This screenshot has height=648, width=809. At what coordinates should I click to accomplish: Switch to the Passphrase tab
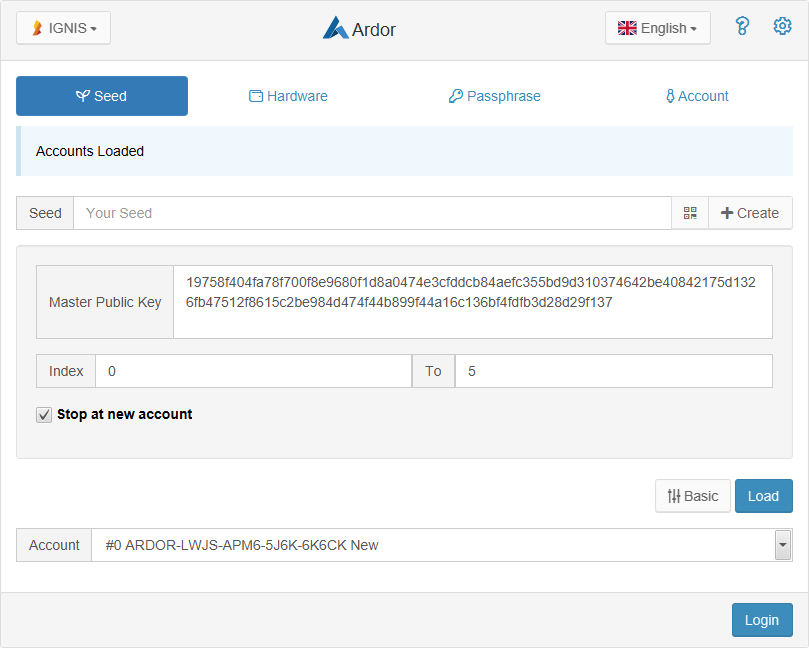point(495,96)
